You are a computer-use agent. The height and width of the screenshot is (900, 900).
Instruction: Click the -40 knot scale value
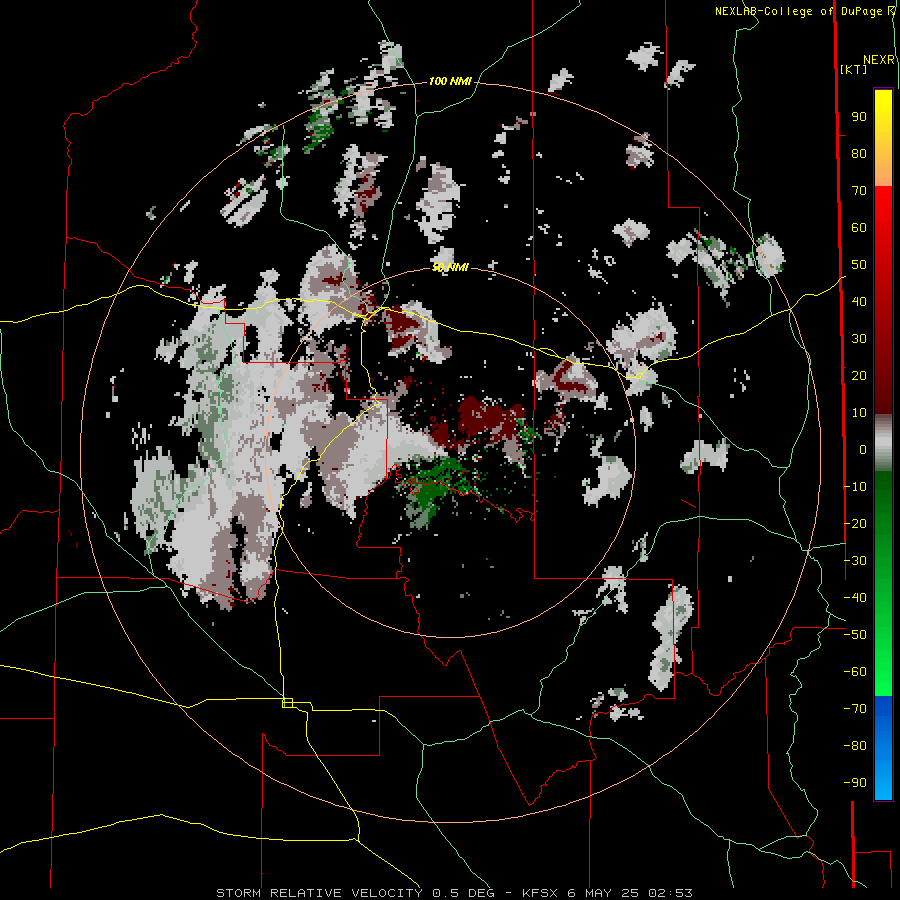click(855, 598)
